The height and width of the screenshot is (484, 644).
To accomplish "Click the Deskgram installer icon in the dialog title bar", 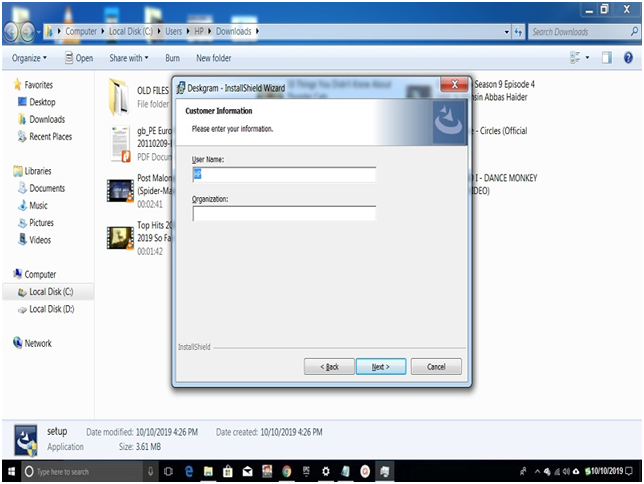I will point(181,88).
